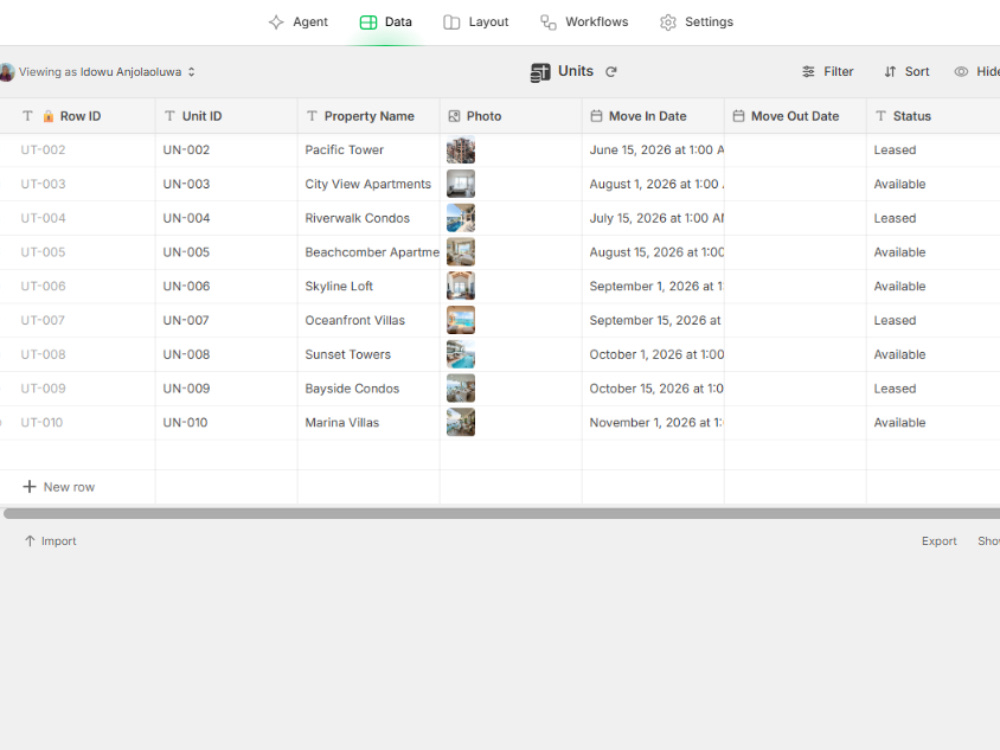Open the Property Name column header
The height and width of the screenshot is (750, 1000).
tap(369, 116)
